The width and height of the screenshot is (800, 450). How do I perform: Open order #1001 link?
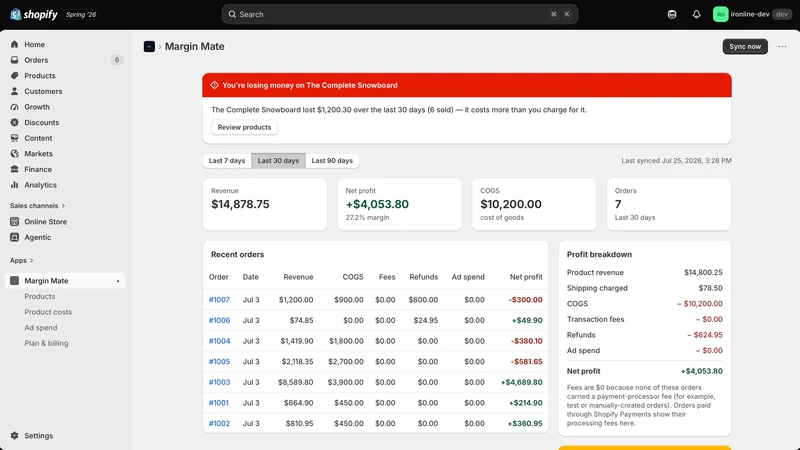(x=219, y=403)
